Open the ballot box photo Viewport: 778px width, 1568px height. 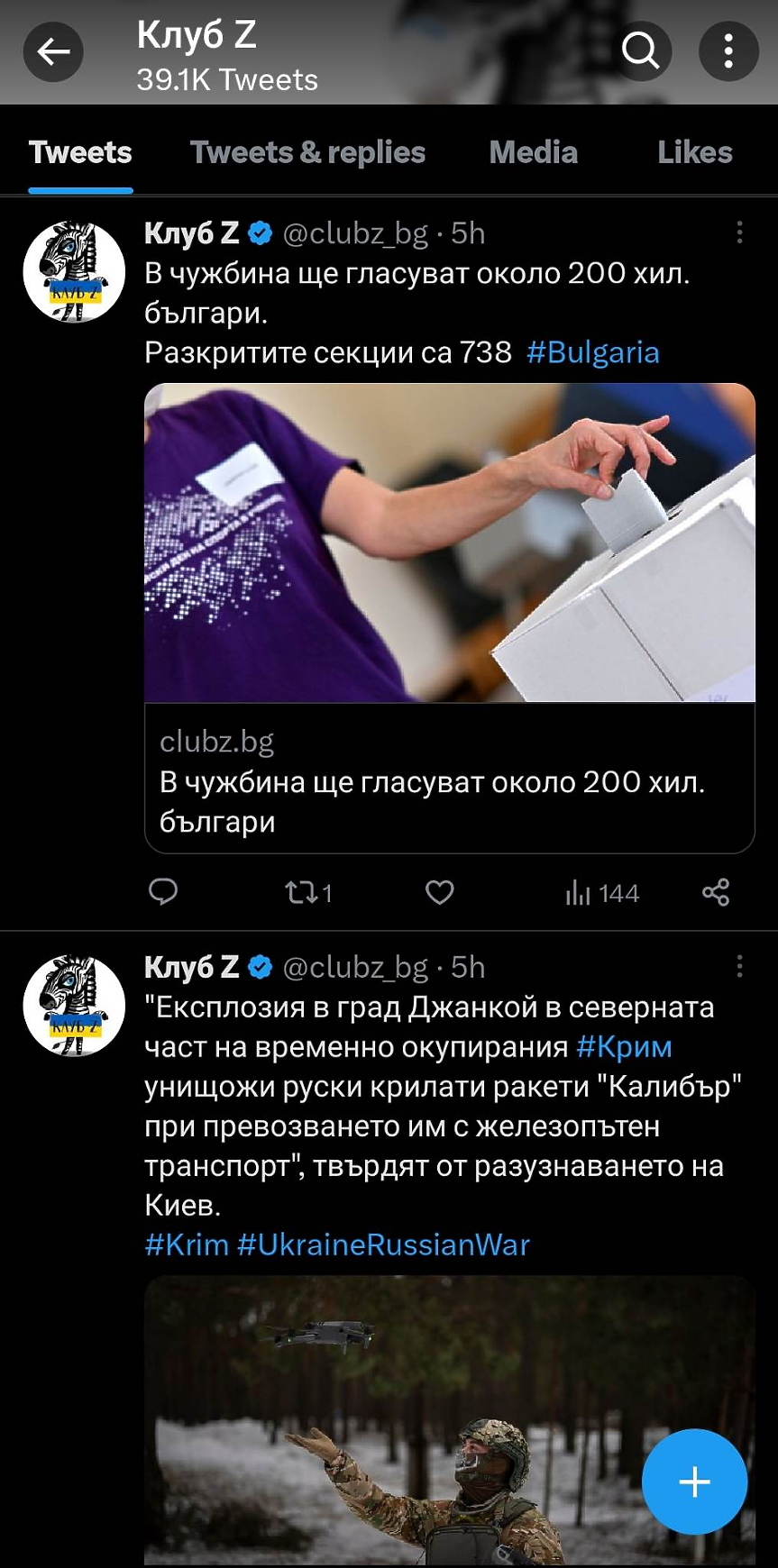[x=450, y=542]
